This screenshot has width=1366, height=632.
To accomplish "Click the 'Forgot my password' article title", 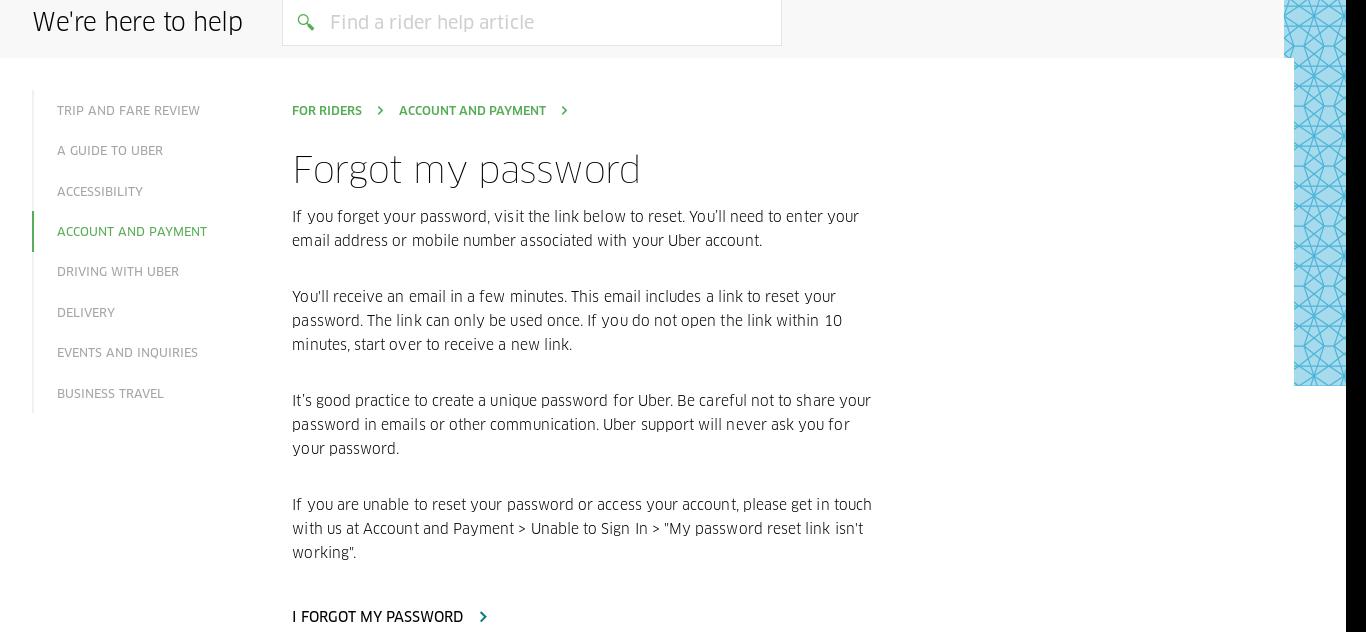I will 466,170.
